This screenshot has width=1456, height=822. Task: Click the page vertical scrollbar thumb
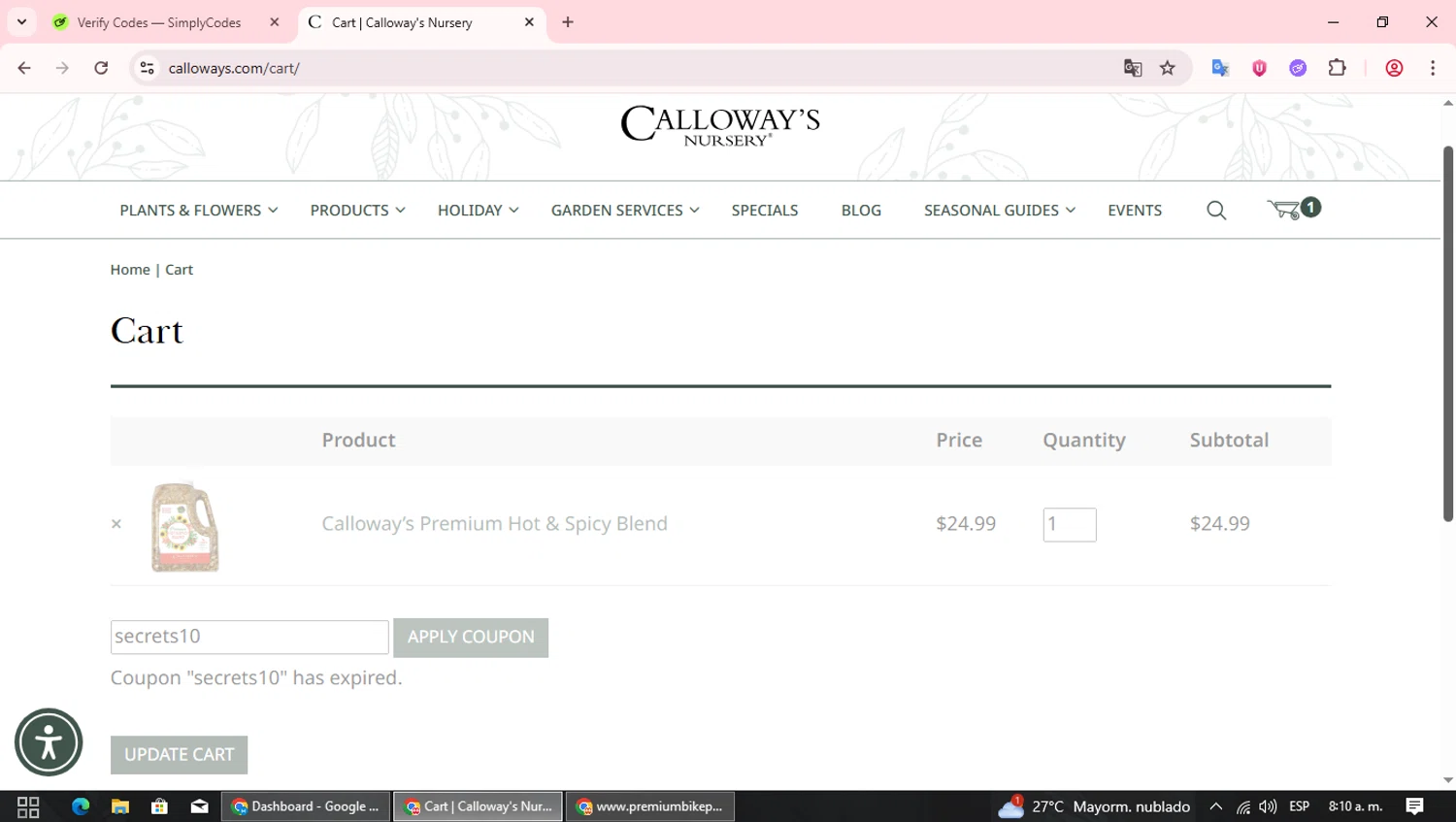click(1447, 334)
